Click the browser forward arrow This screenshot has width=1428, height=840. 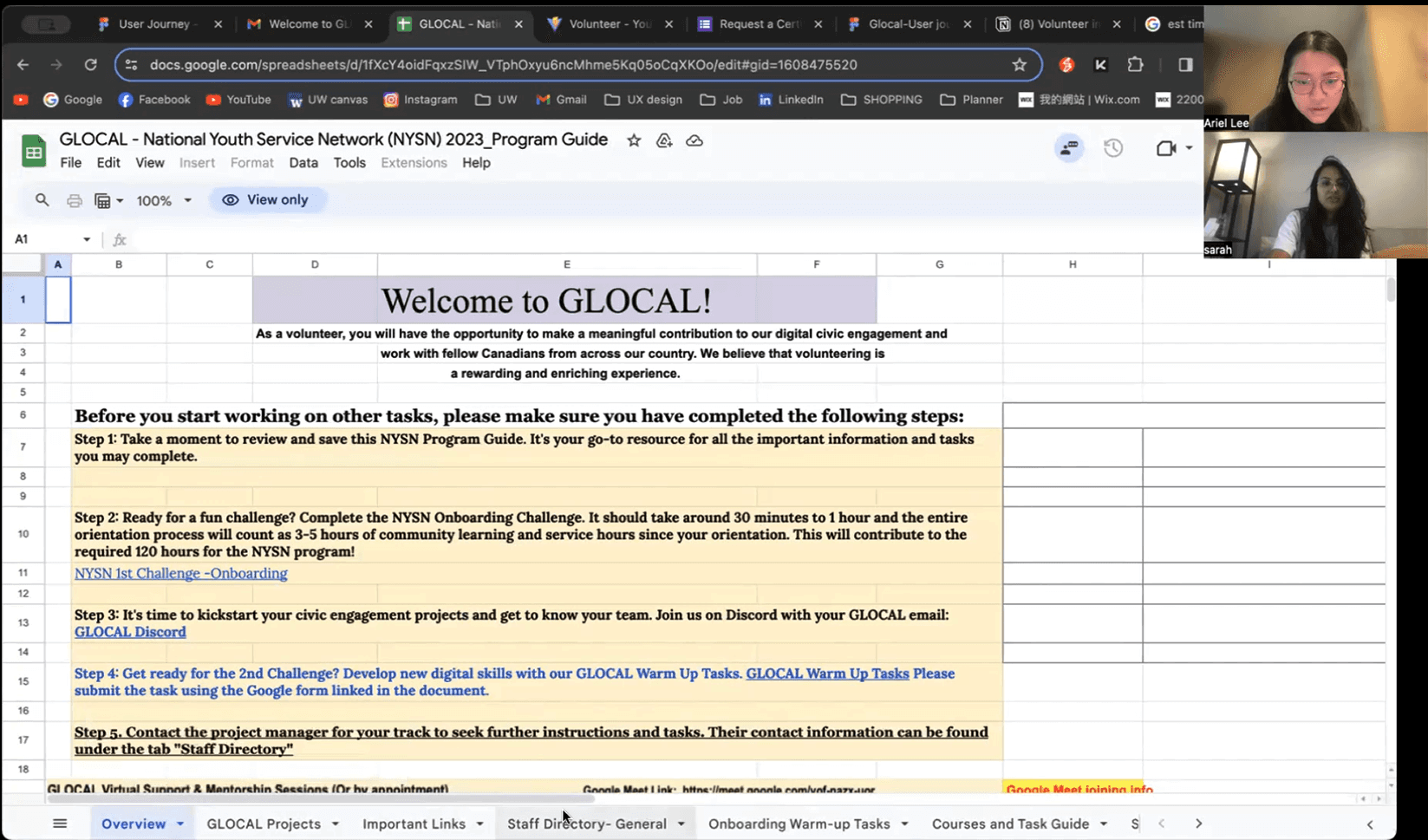pyautogui.click(x=56, y=65)
